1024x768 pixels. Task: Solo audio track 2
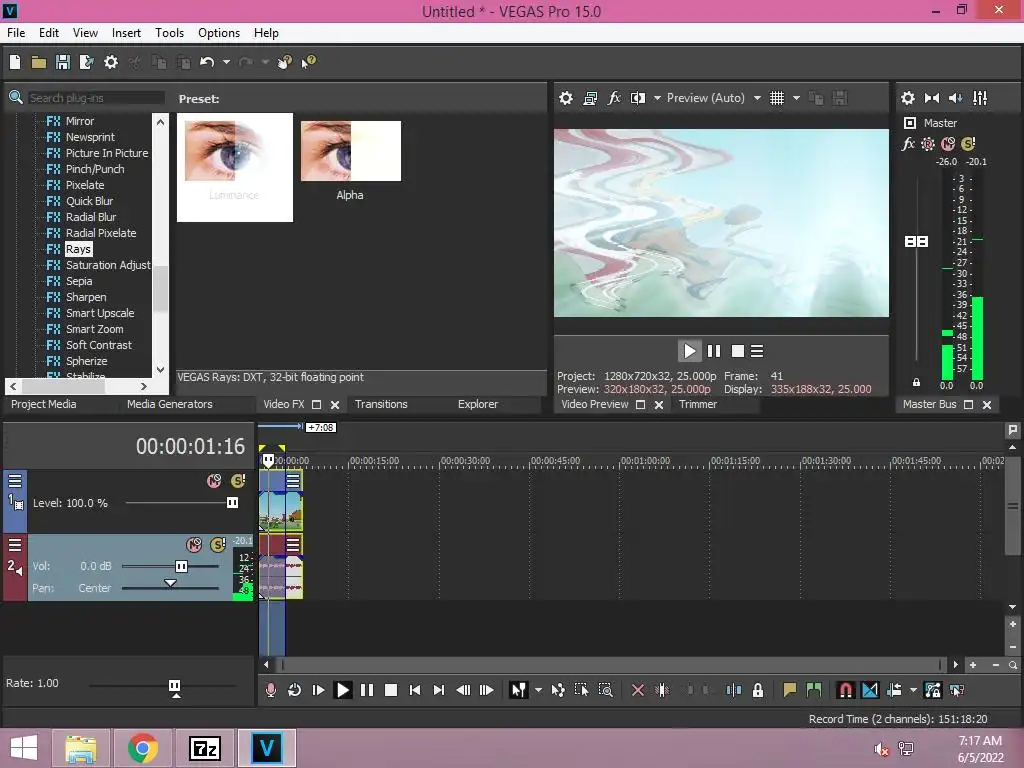point(218,544)
